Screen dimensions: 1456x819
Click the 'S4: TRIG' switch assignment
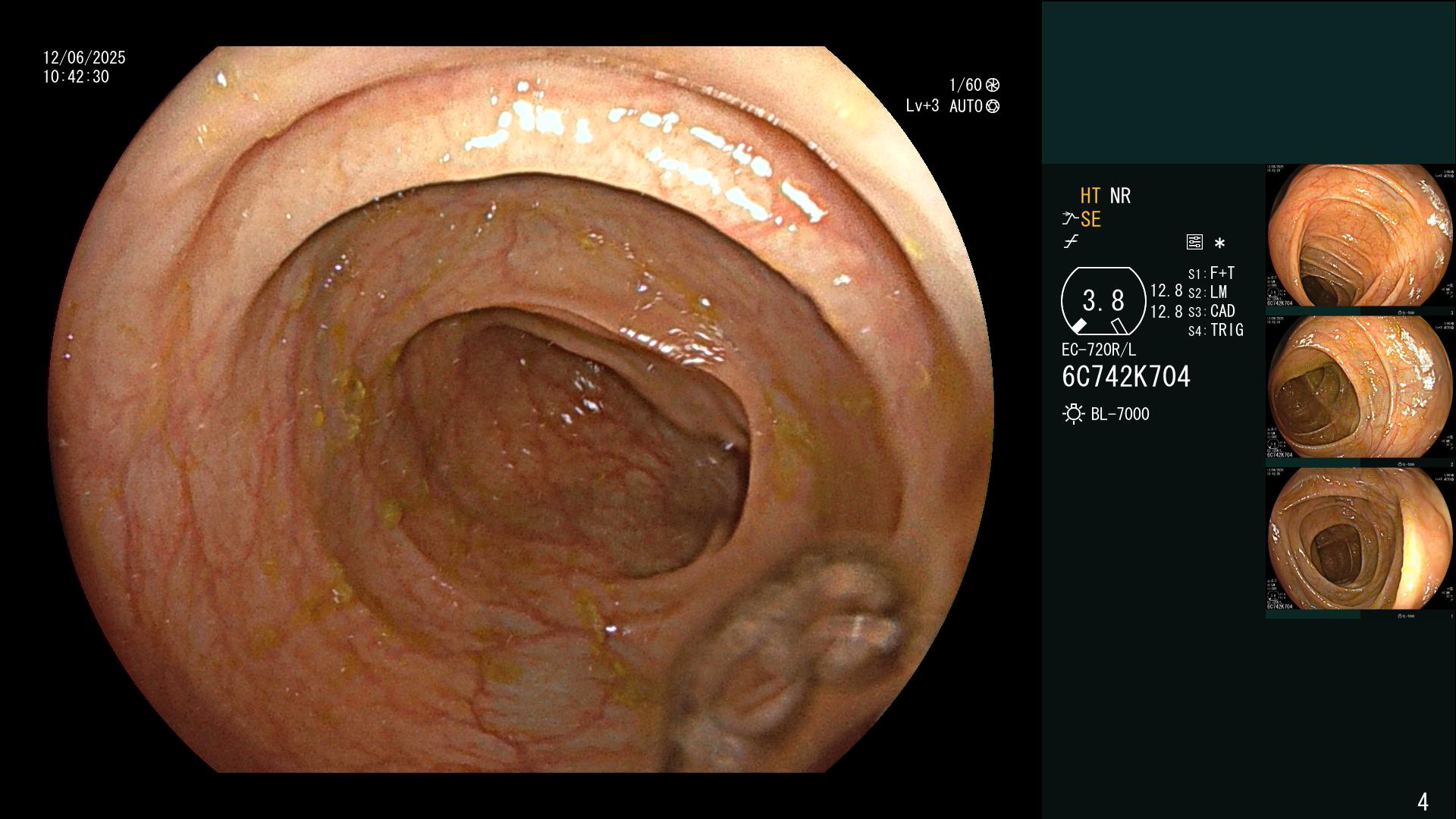1216,330
